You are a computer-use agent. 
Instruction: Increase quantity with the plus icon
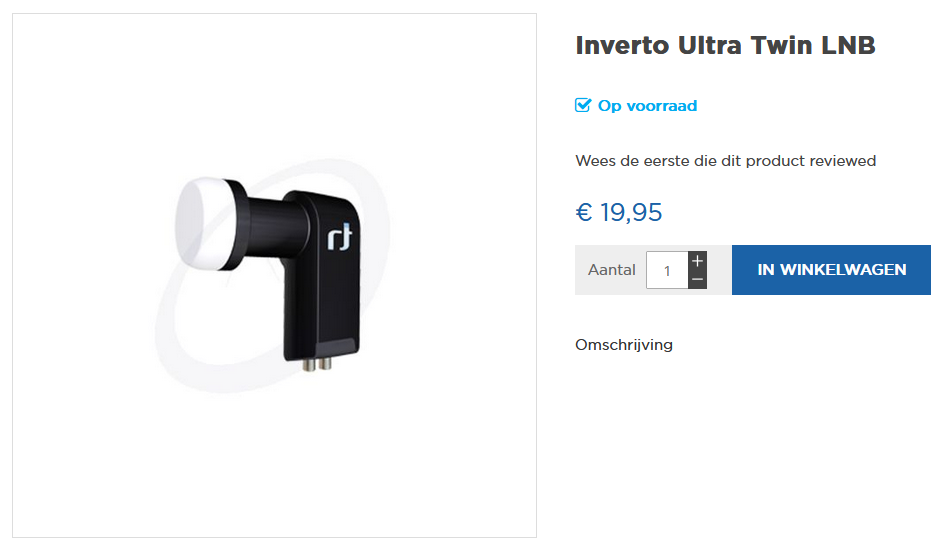697,261
